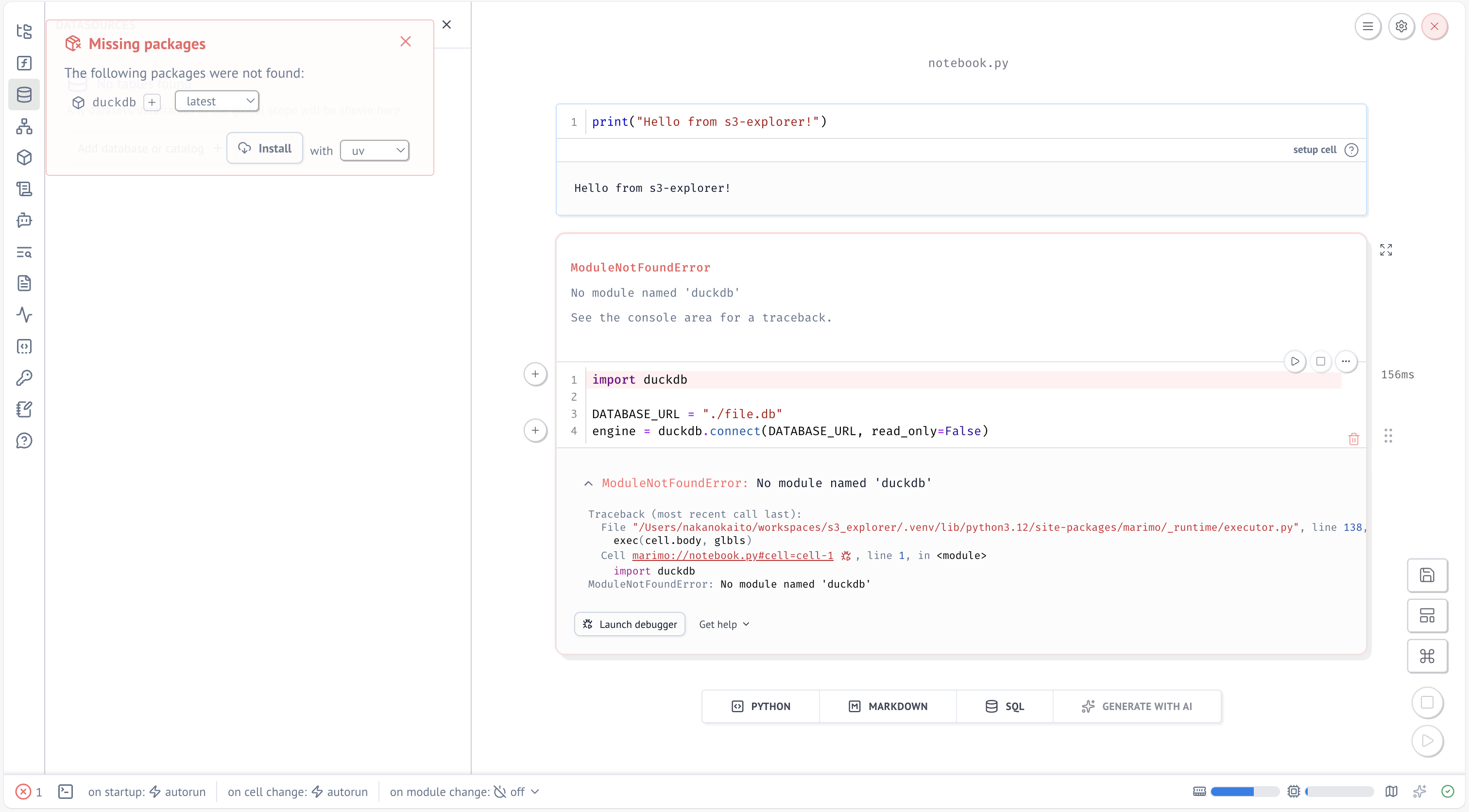Click the Install button for missing packages
This screenshot has height=812, width=1469.
pyautogui.click(x=265, y=148)
